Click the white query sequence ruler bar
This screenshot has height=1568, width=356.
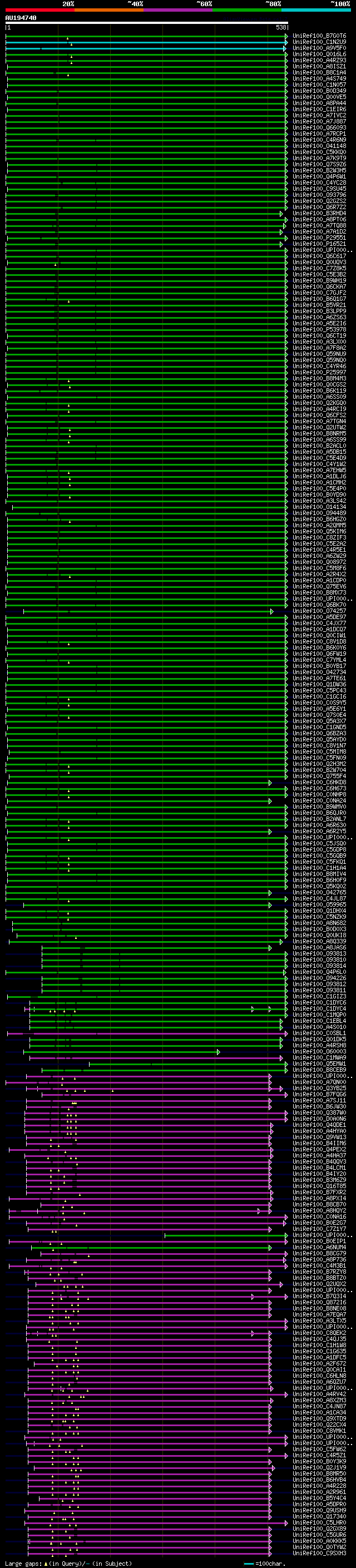click(147, 22)
